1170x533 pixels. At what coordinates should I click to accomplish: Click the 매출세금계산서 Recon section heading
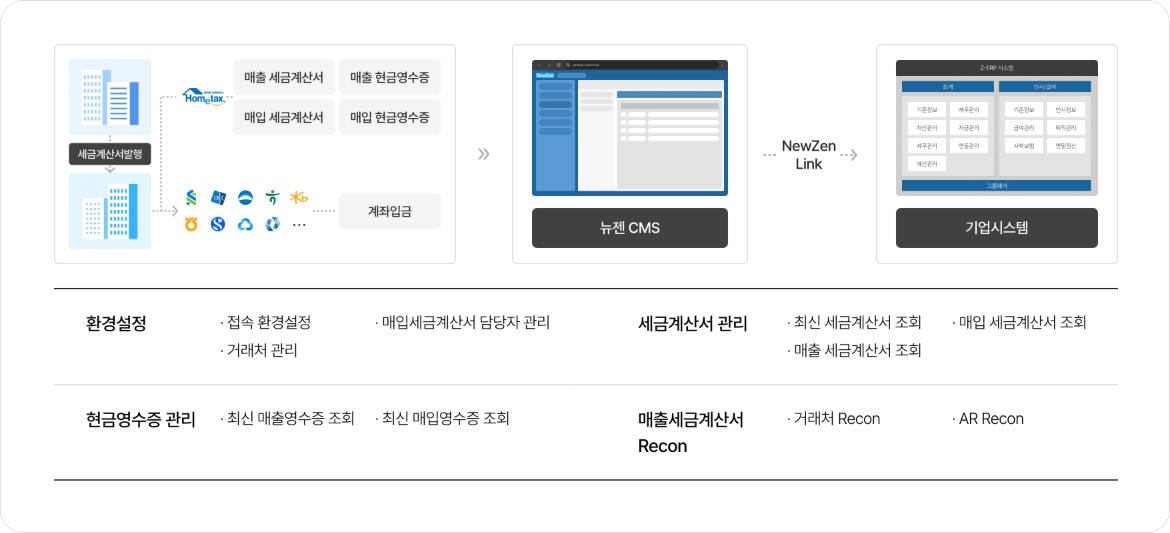click(x=691, y=432)
